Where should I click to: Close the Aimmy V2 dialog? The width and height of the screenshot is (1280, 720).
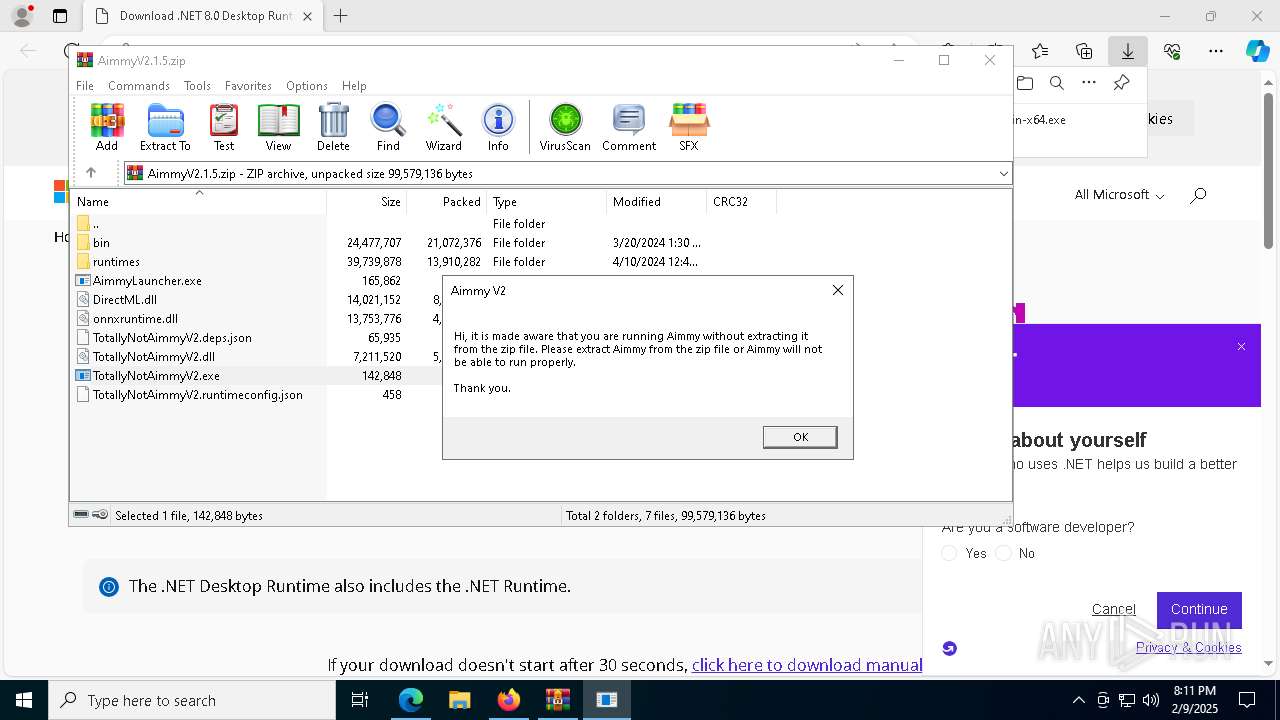pos(838,290)
